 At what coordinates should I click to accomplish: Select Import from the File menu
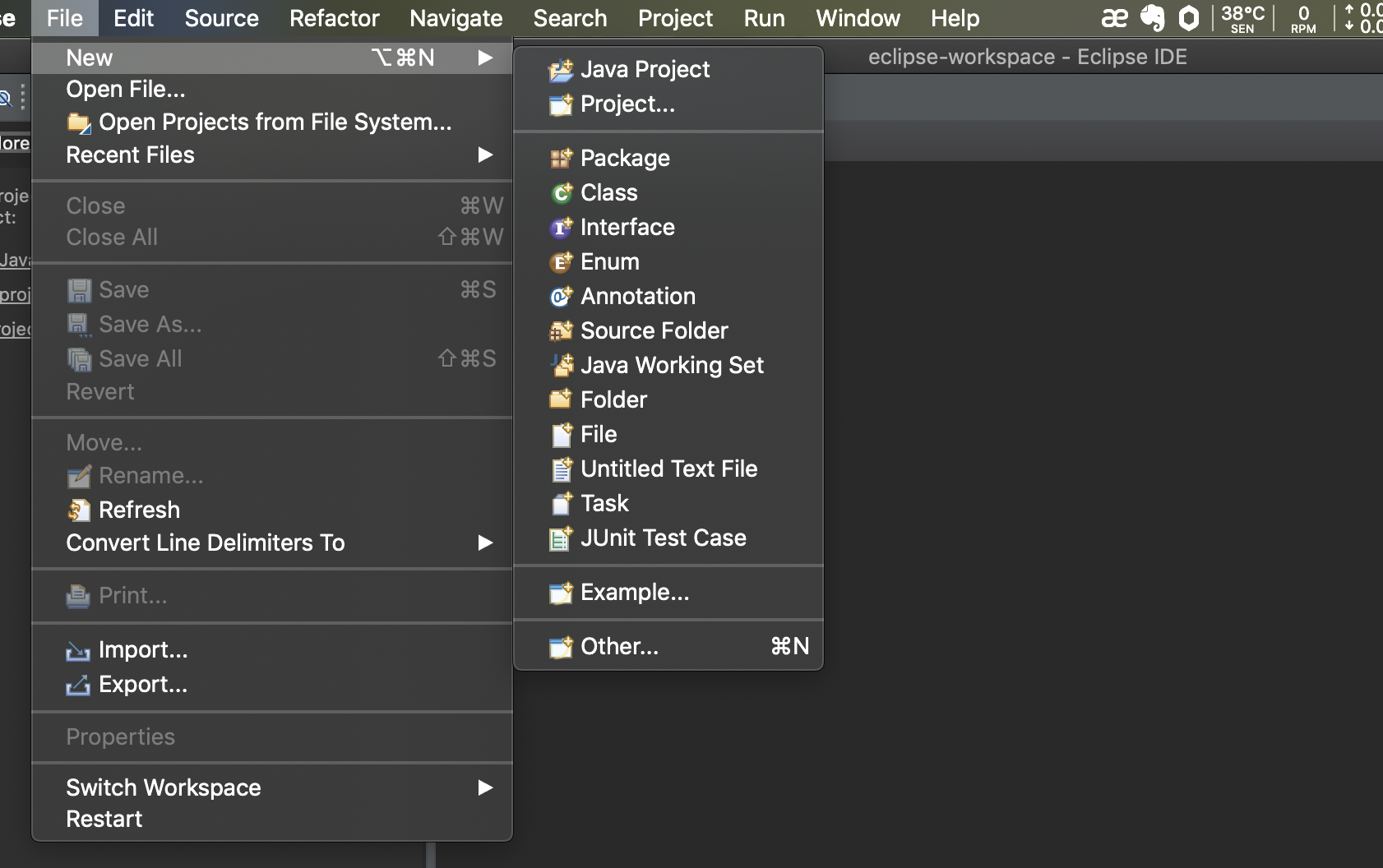[143, 649]
